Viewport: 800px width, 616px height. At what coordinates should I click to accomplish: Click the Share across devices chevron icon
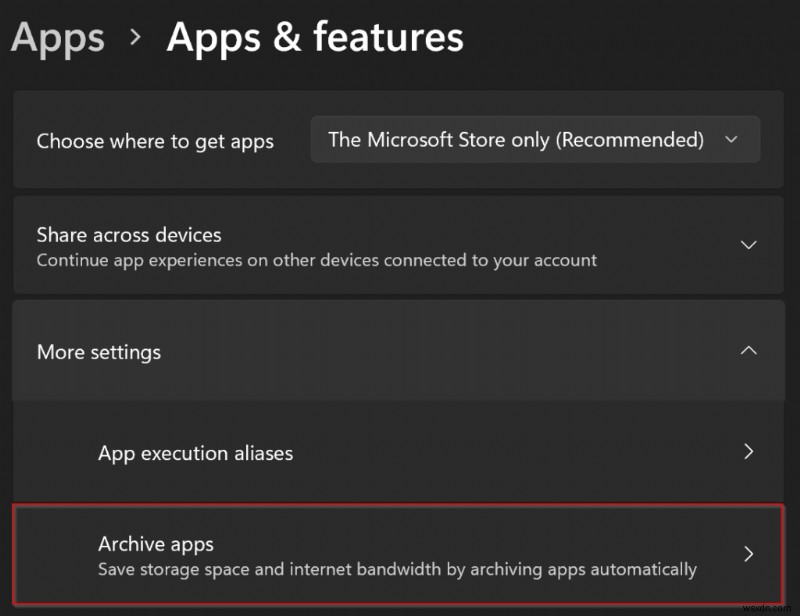point(750,245)
